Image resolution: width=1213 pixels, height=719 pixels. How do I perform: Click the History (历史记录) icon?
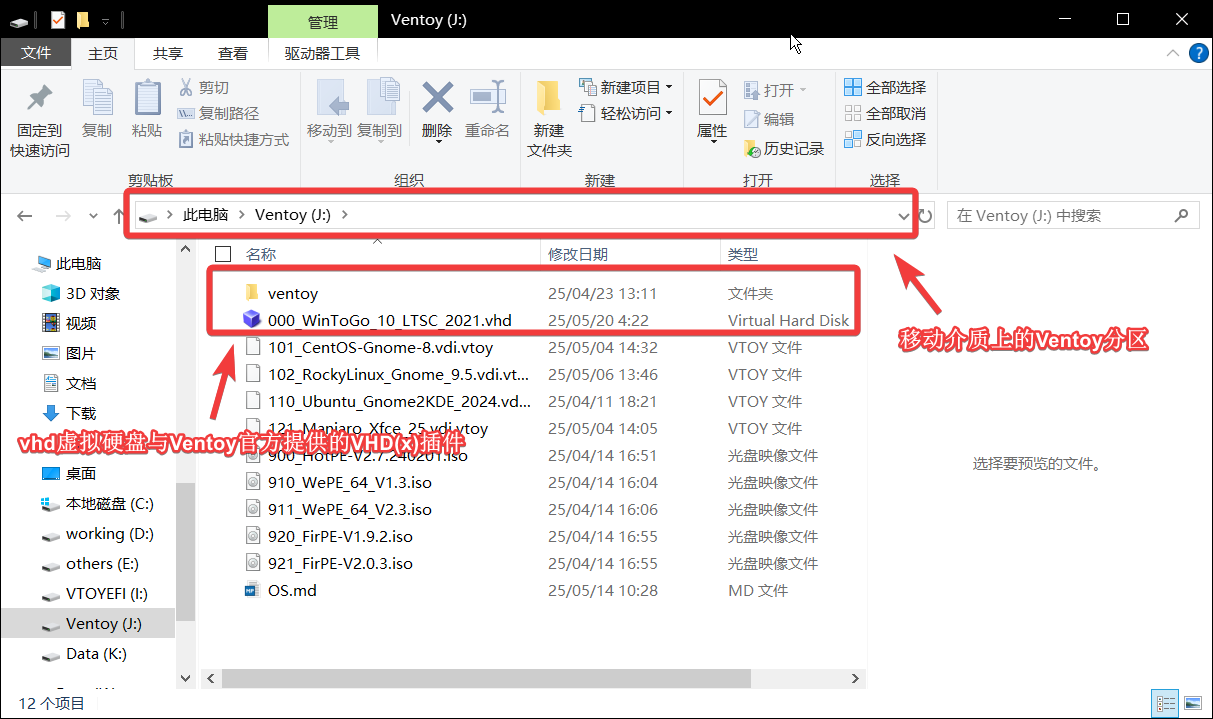(x=753, y=149)
